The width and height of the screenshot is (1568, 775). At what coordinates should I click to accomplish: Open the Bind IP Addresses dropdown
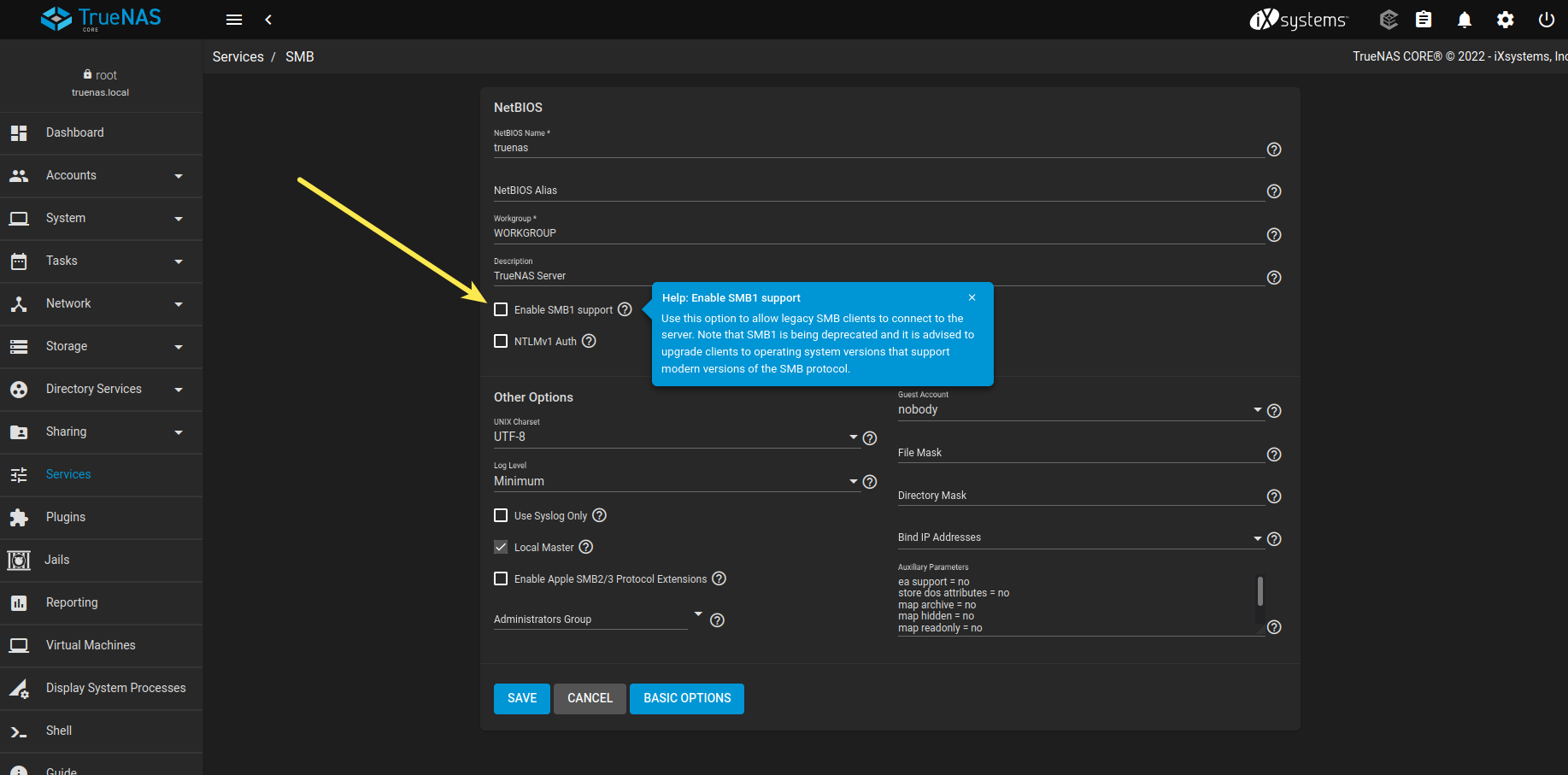click(x=1080, y=537)
